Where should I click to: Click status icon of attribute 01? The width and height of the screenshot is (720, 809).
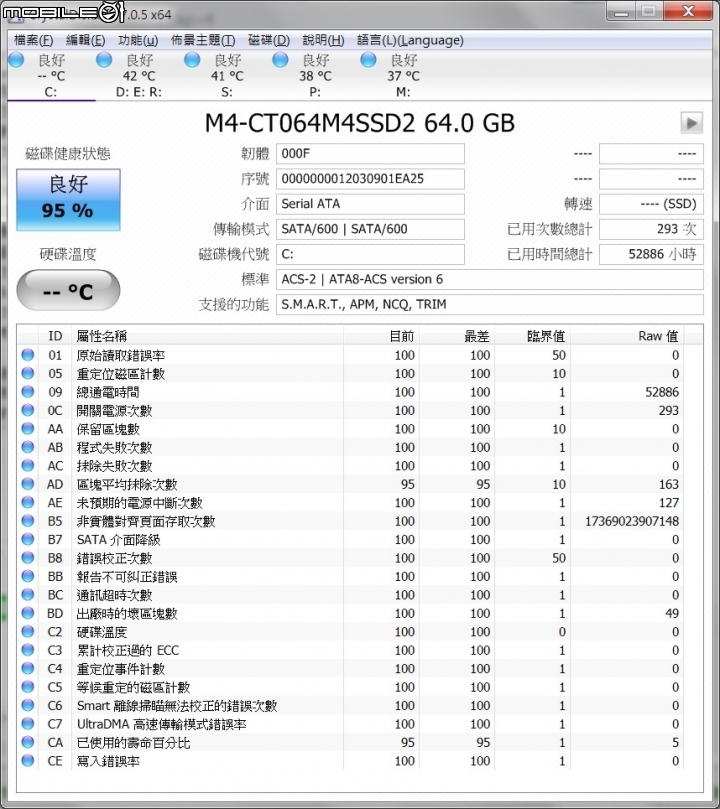tap(28, 355)
